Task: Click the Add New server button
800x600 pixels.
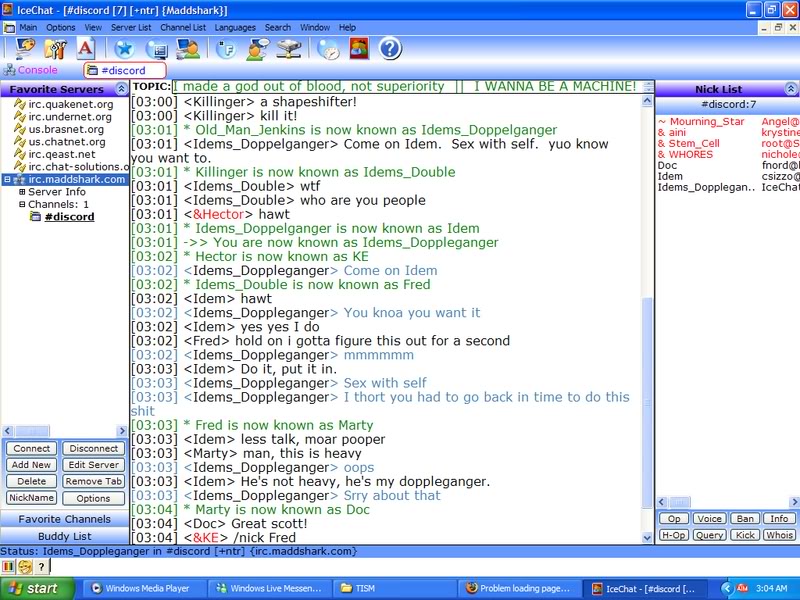Action: click(x=32, y=465)
